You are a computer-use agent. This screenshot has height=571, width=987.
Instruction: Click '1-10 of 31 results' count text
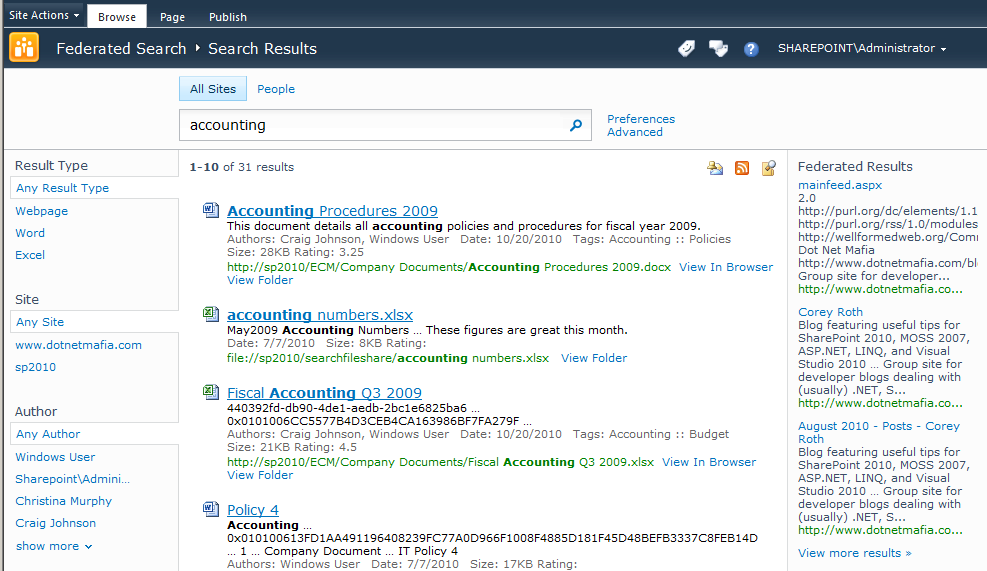(x=242, y=167)
